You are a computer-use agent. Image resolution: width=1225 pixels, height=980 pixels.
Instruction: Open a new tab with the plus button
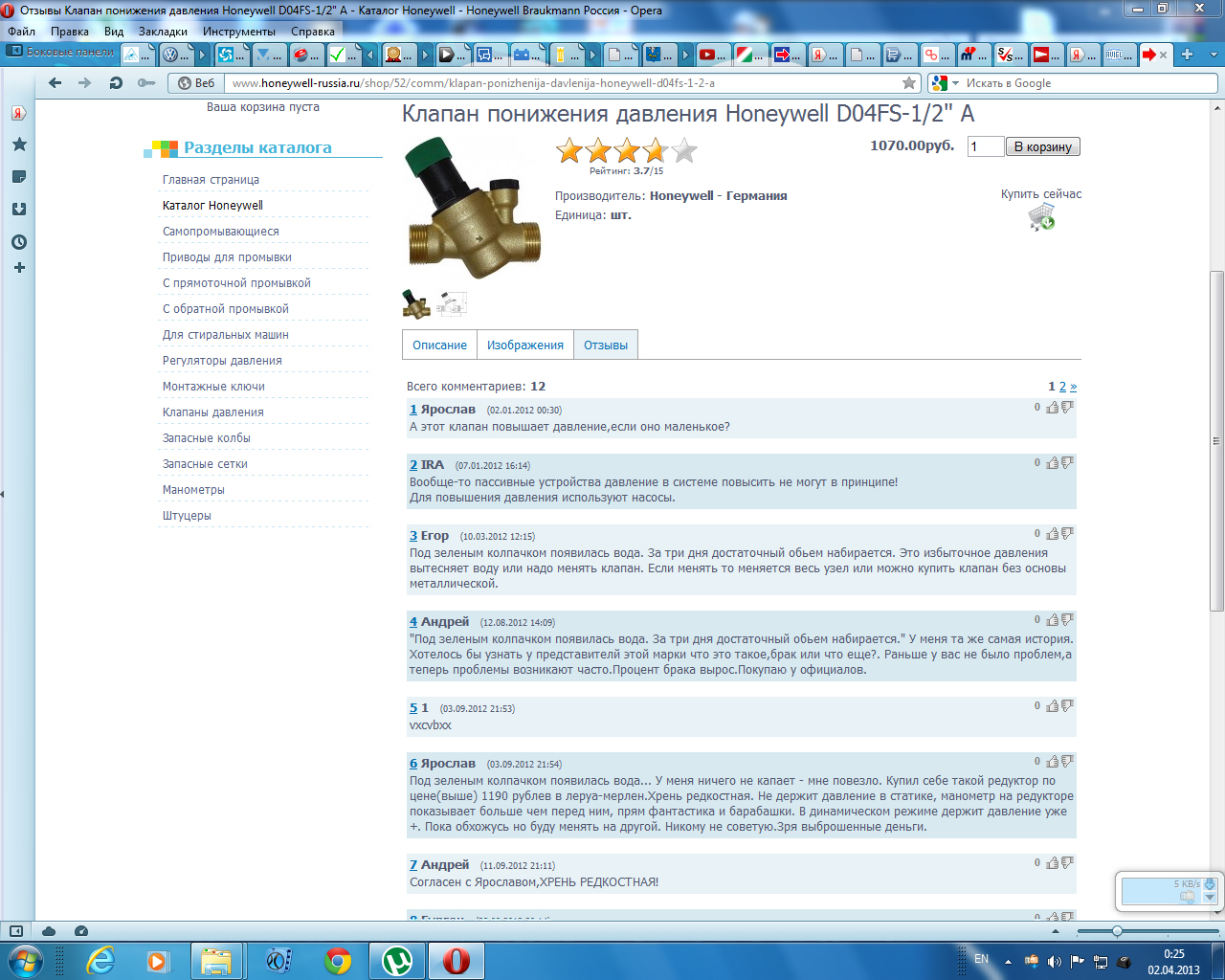tap(1188, 55)
